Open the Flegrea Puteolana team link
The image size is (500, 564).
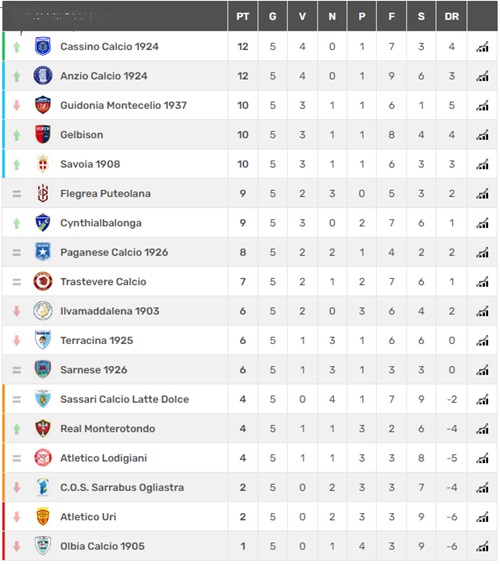coord(105,194)
